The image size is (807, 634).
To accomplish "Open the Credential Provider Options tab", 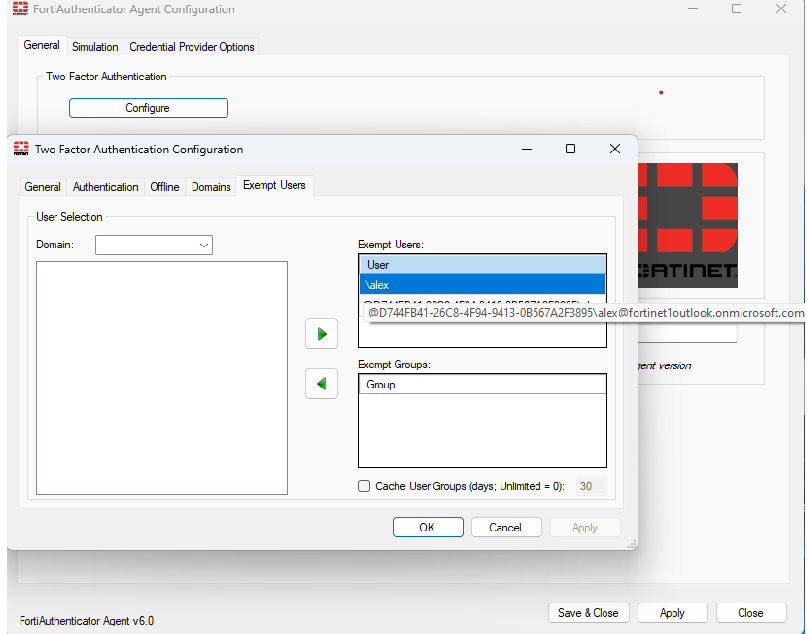I will 191,46.
